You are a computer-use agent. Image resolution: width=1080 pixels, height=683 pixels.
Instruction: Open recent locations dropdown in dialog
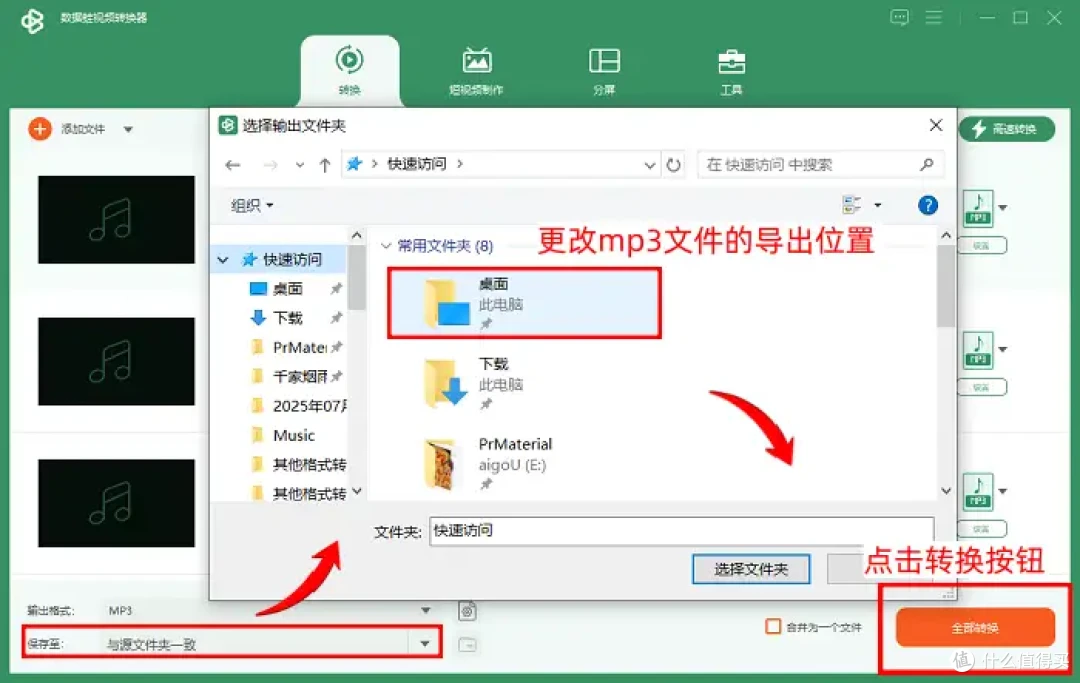pyautogui.click(x=300, y=165)
